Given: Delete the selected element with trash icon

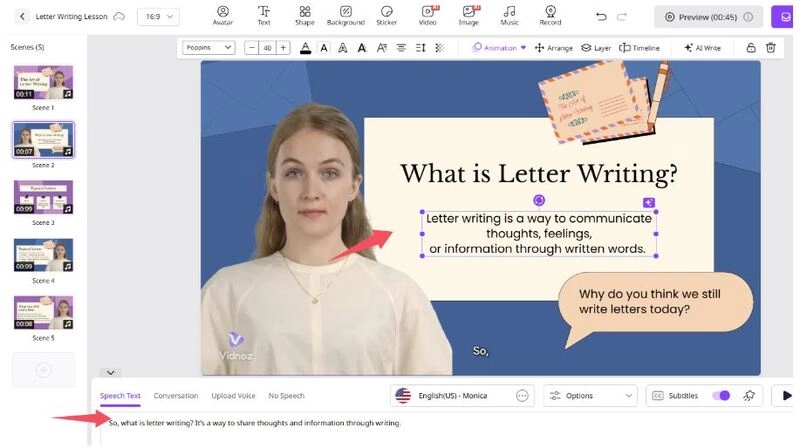Looking at the screenshot, I should [771, 47].
